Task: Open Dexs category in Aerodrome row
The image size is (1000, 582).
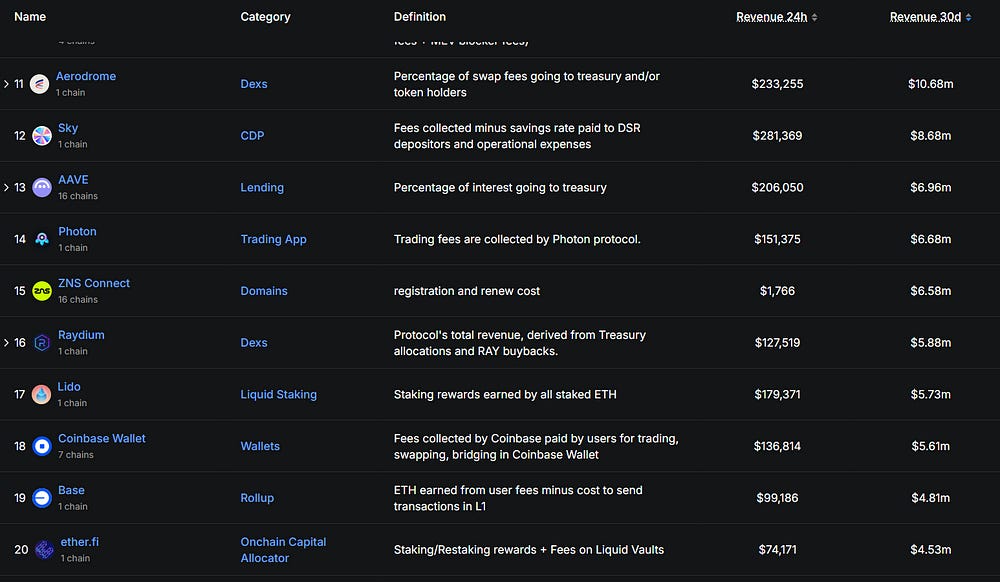Action: tap(254, 84)
